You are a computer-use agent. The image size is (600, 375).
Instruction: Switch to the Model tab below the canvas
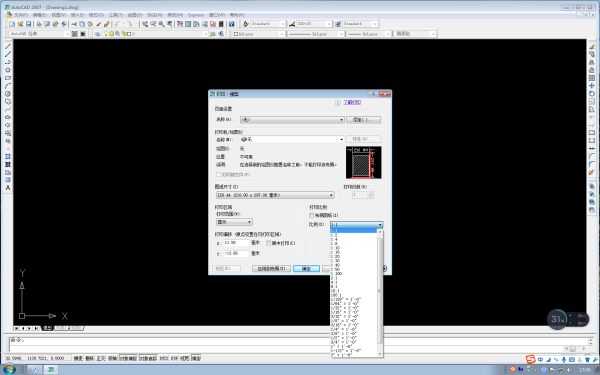pyautogui.click(x=47, y=328)
